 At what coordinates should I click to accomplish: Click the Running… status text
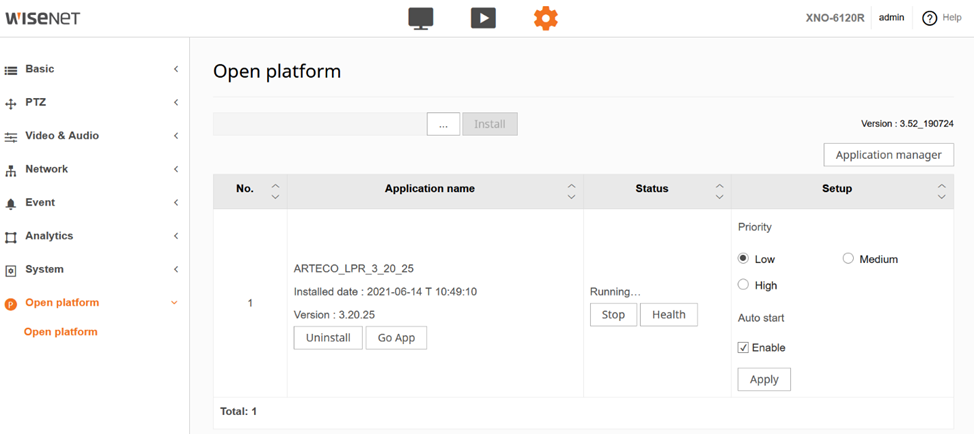615,292
